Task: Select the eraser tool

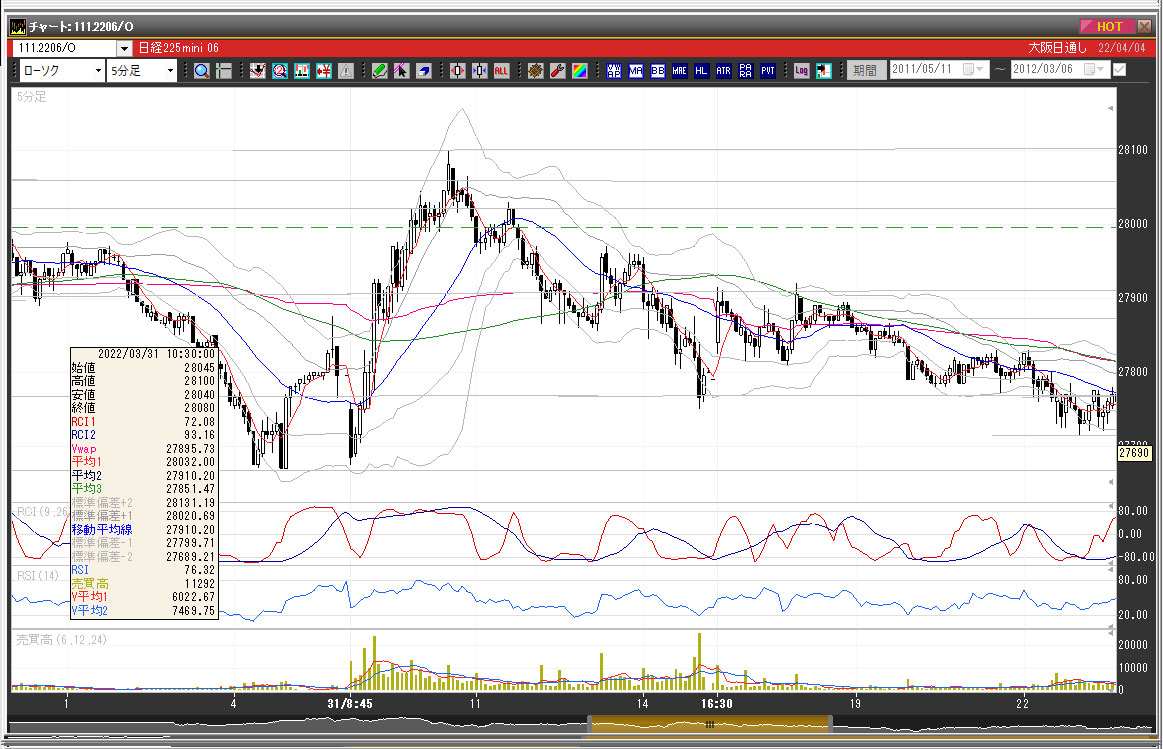Action: (424, 70)
